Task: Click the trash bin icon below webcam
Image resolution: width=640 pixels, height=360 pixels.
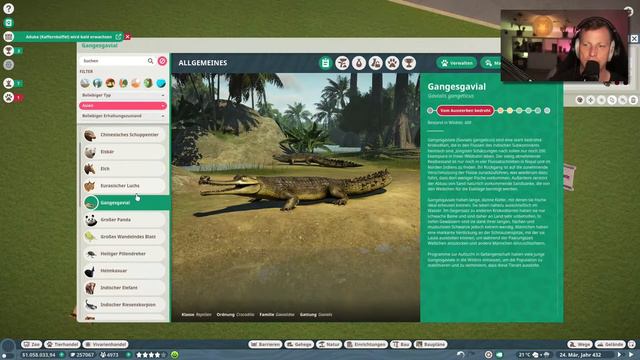Action: coord(633,100)
